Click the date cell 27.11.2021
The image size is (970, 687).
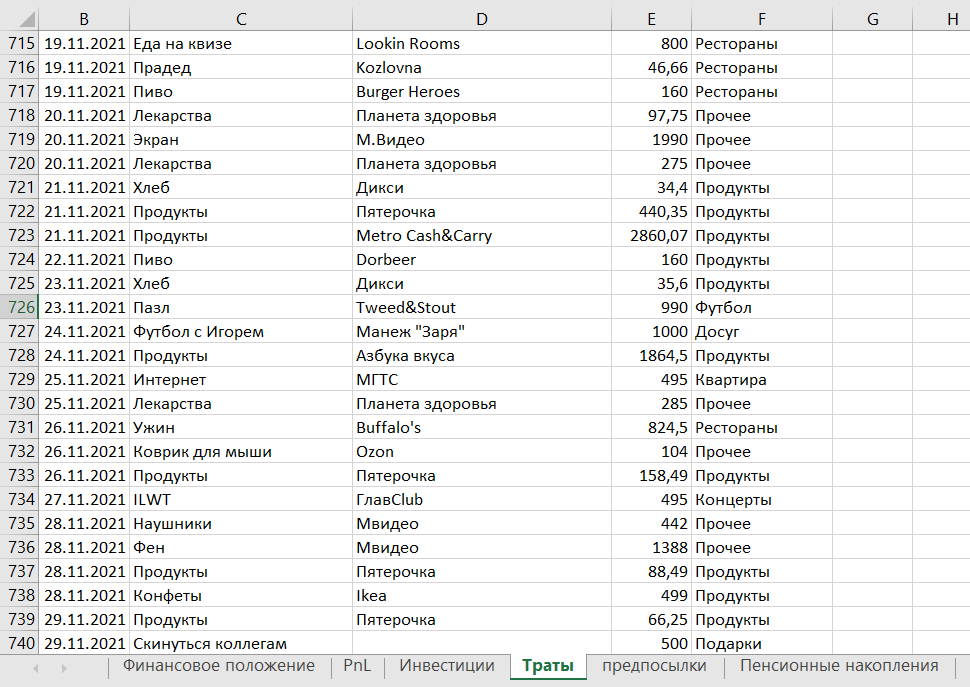click(x=84, y=500)
